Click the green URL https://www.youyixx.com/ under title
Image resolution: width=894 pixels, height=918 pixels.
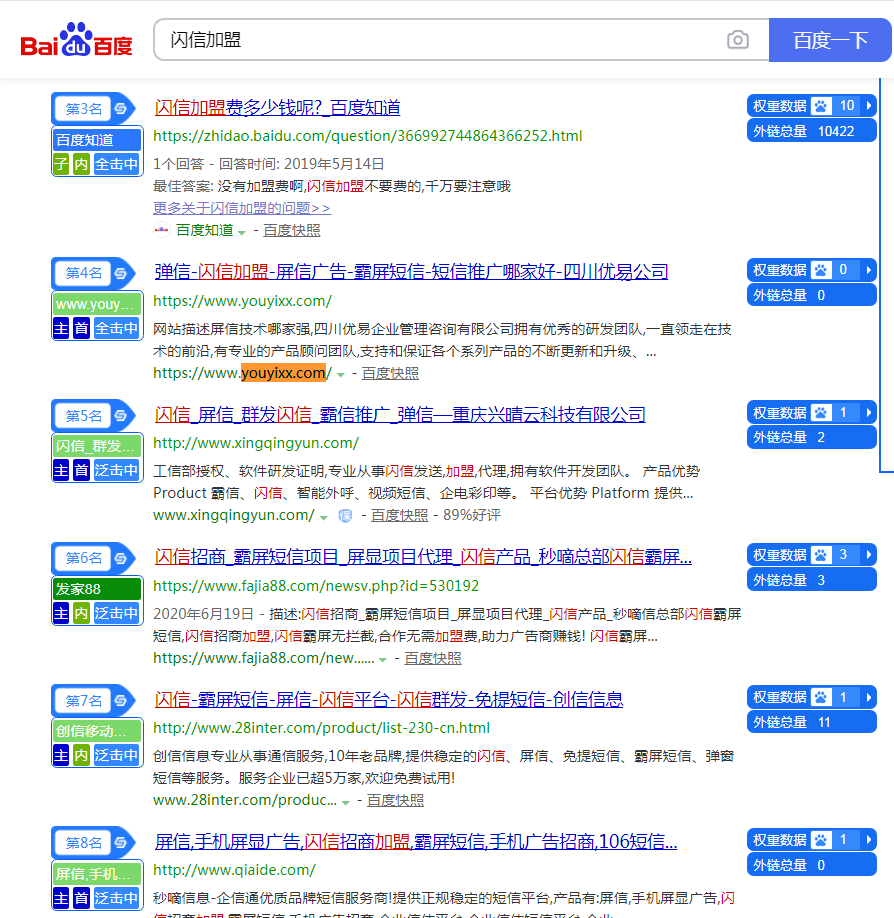click(242, 301)
